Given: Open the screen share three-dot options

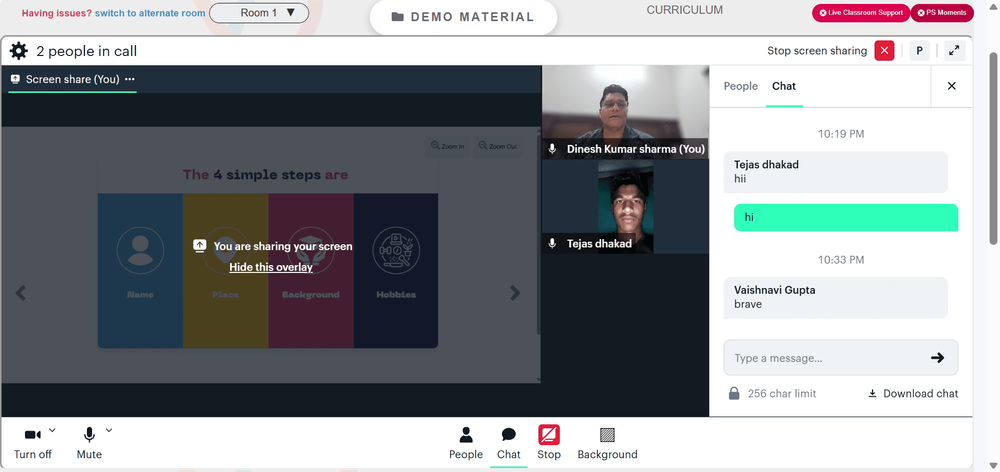Looking at the screenshot, I should coord(130,79).
